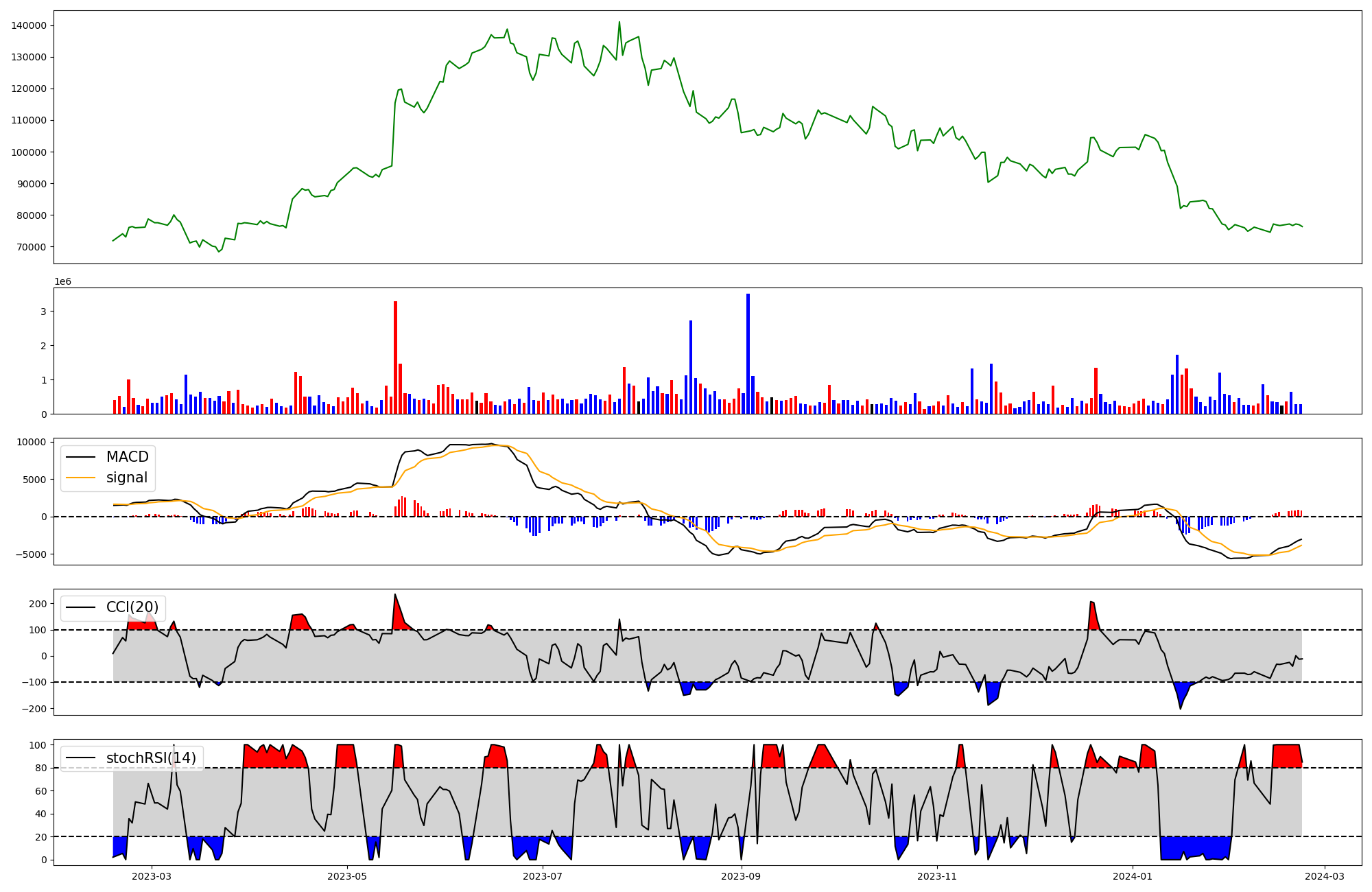This screenshot has height=892, width=1372.
Task: Click the 2024-01 x-axis date label
Action: tap(1133, 876)
